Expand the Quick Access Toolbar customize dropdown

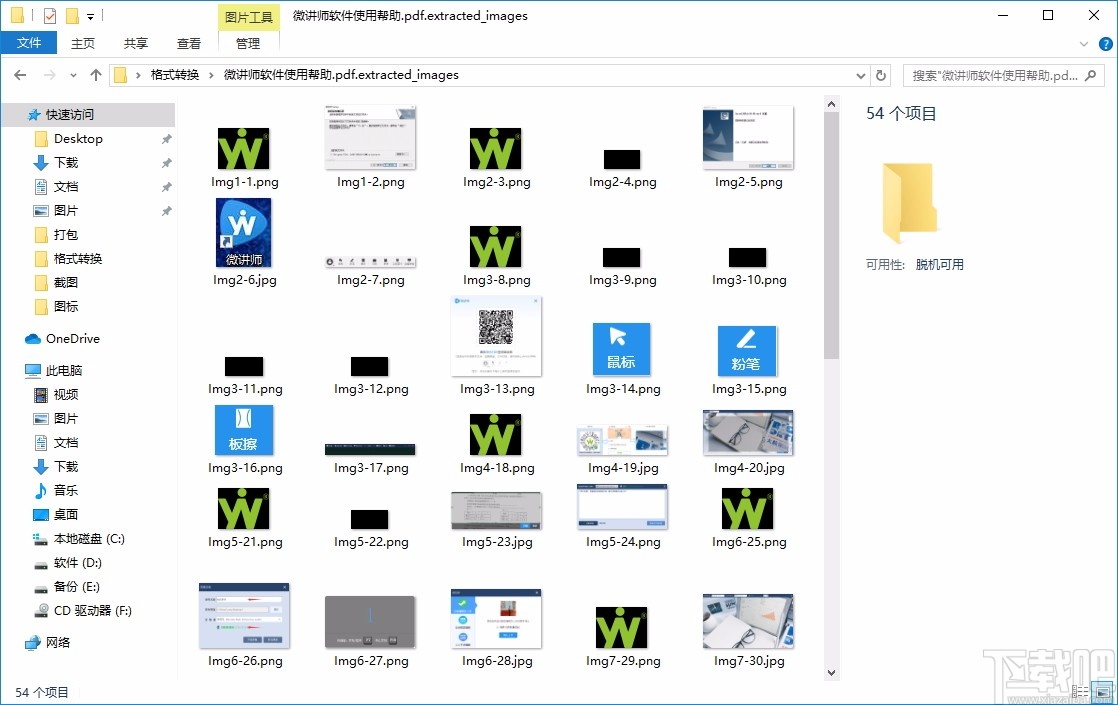[x=90, y=15]
